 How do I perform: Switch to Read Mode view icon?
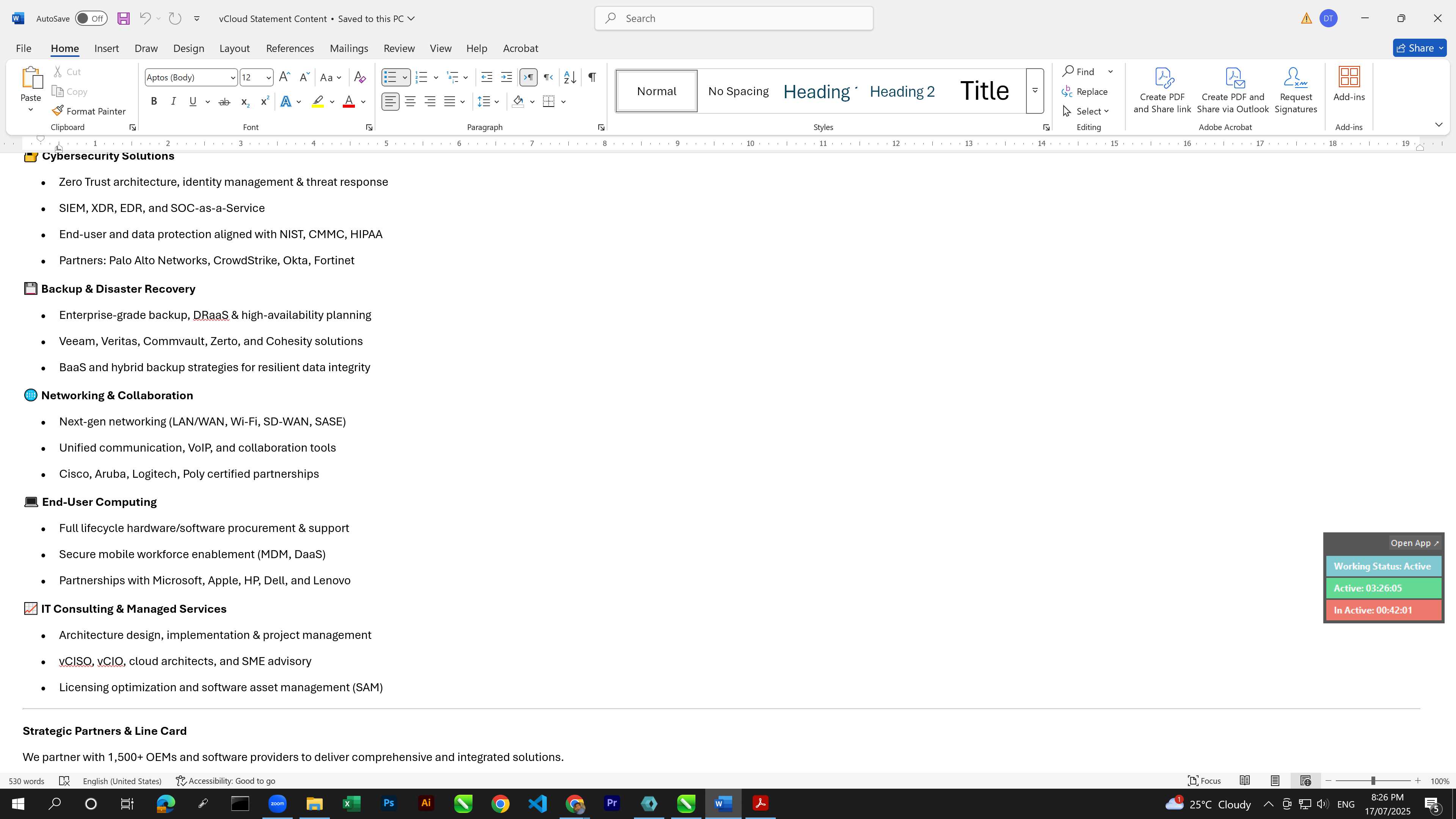[x=1244, y=781]
